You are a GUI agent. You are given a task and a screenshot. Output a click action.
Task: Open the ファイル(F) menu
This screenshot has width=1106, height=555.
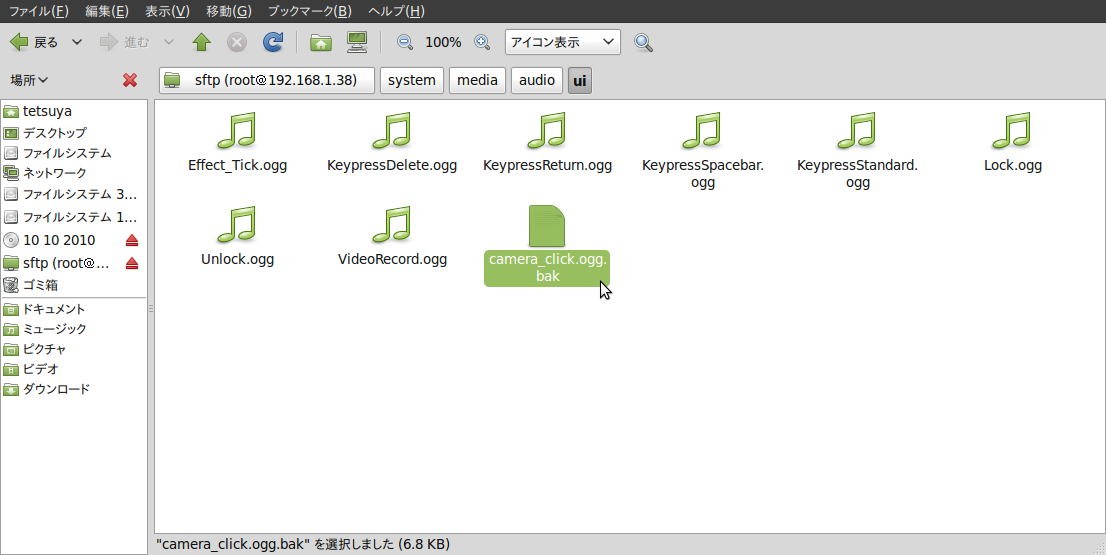click(39, 11)
